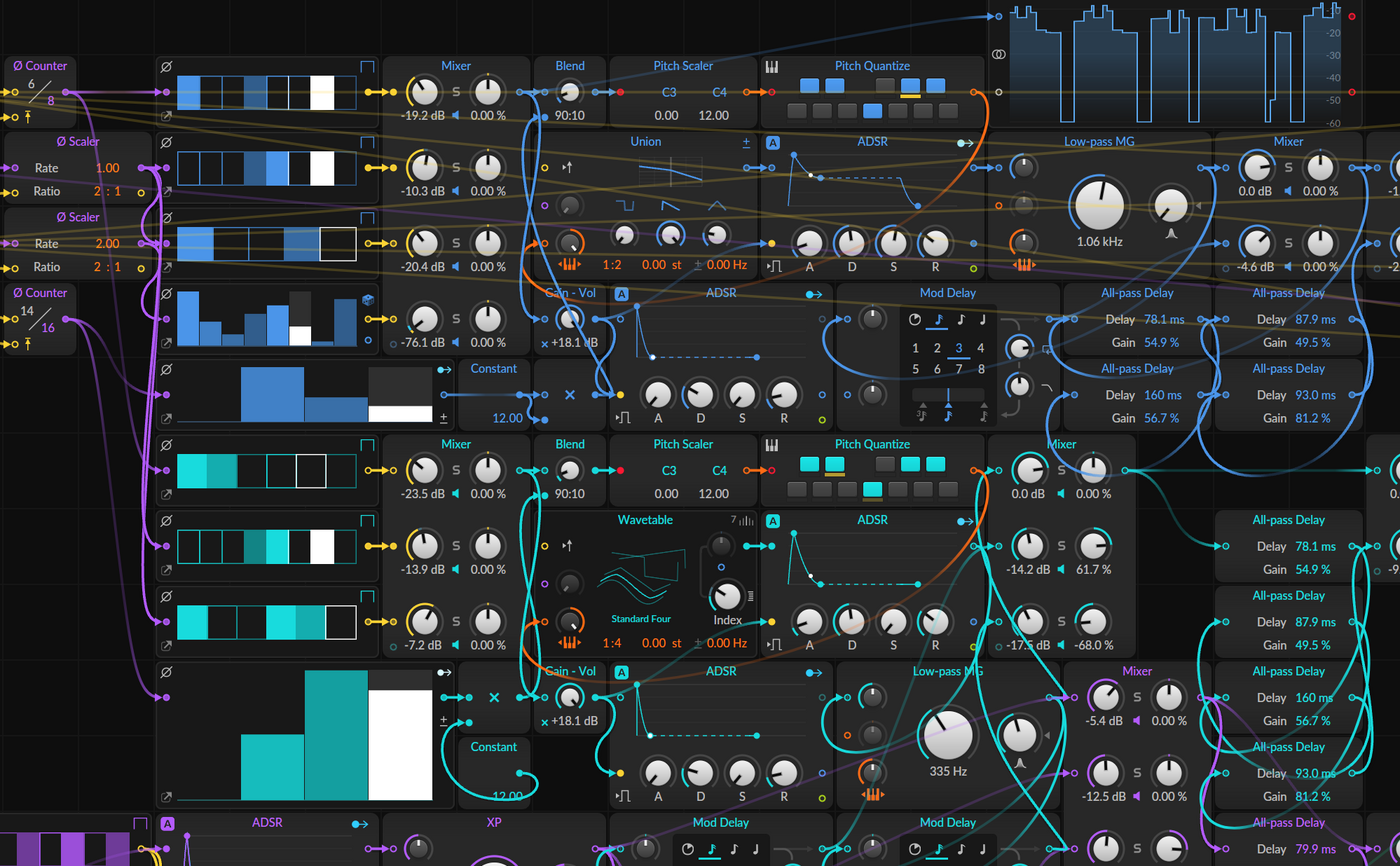Click the 1.06 kHz cutoff value

coord(1099,242)
